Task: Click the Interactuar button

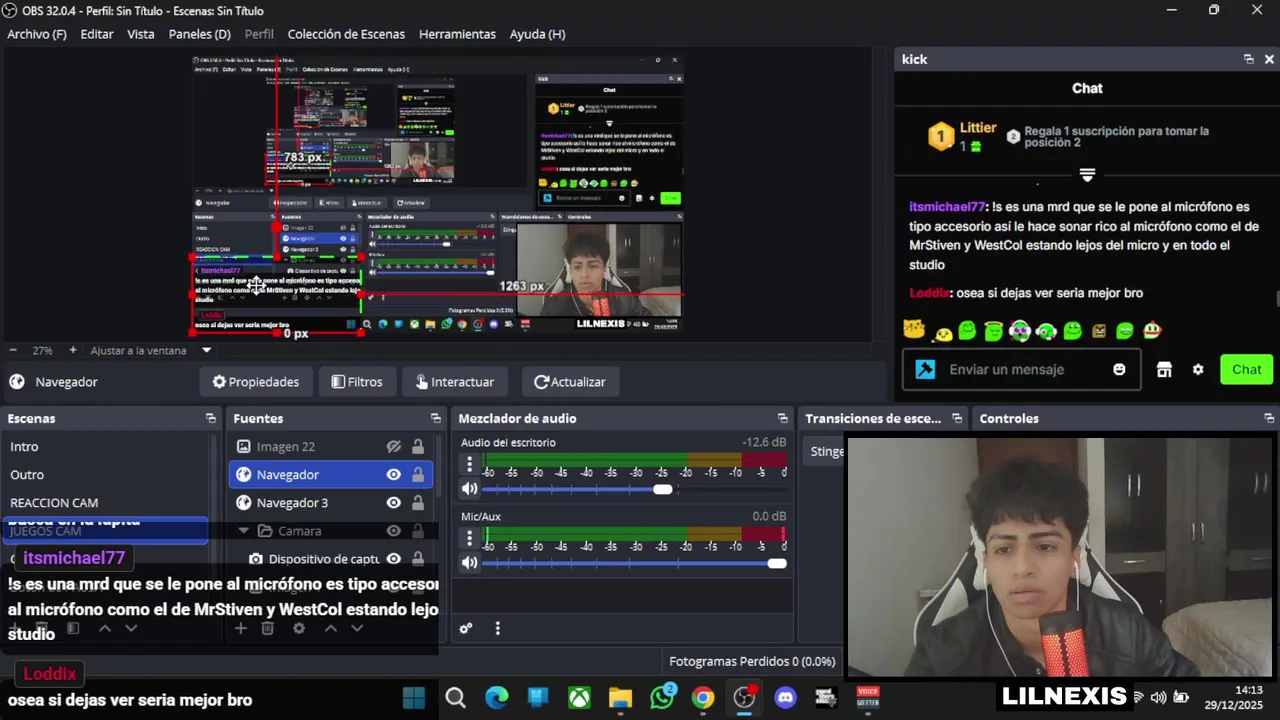Action: [x=455, y=382]
